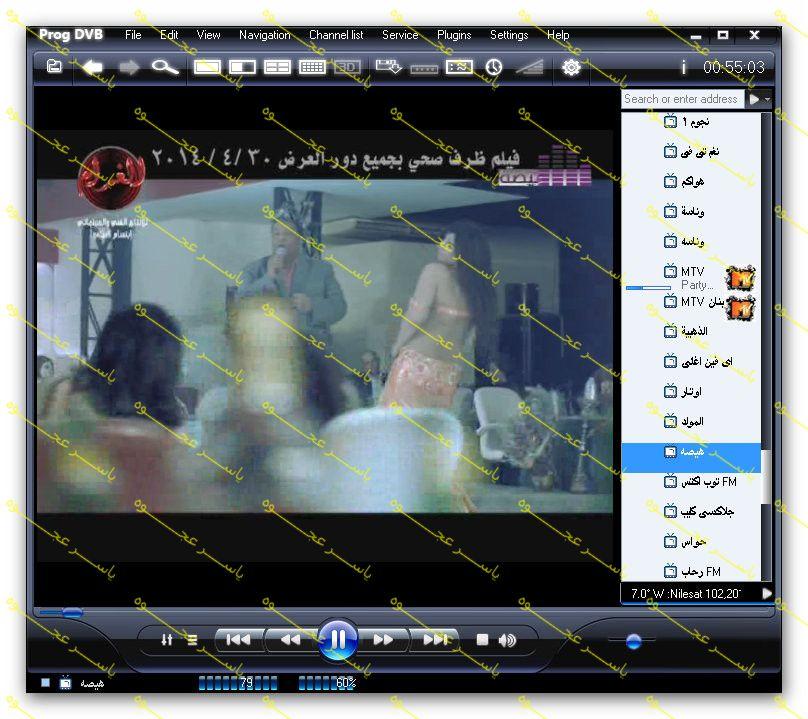Image resolution: width=808 pixels, height=719 pixels.
Task: Open the clock icon in the toolbar
Action: tap(494, 67)
